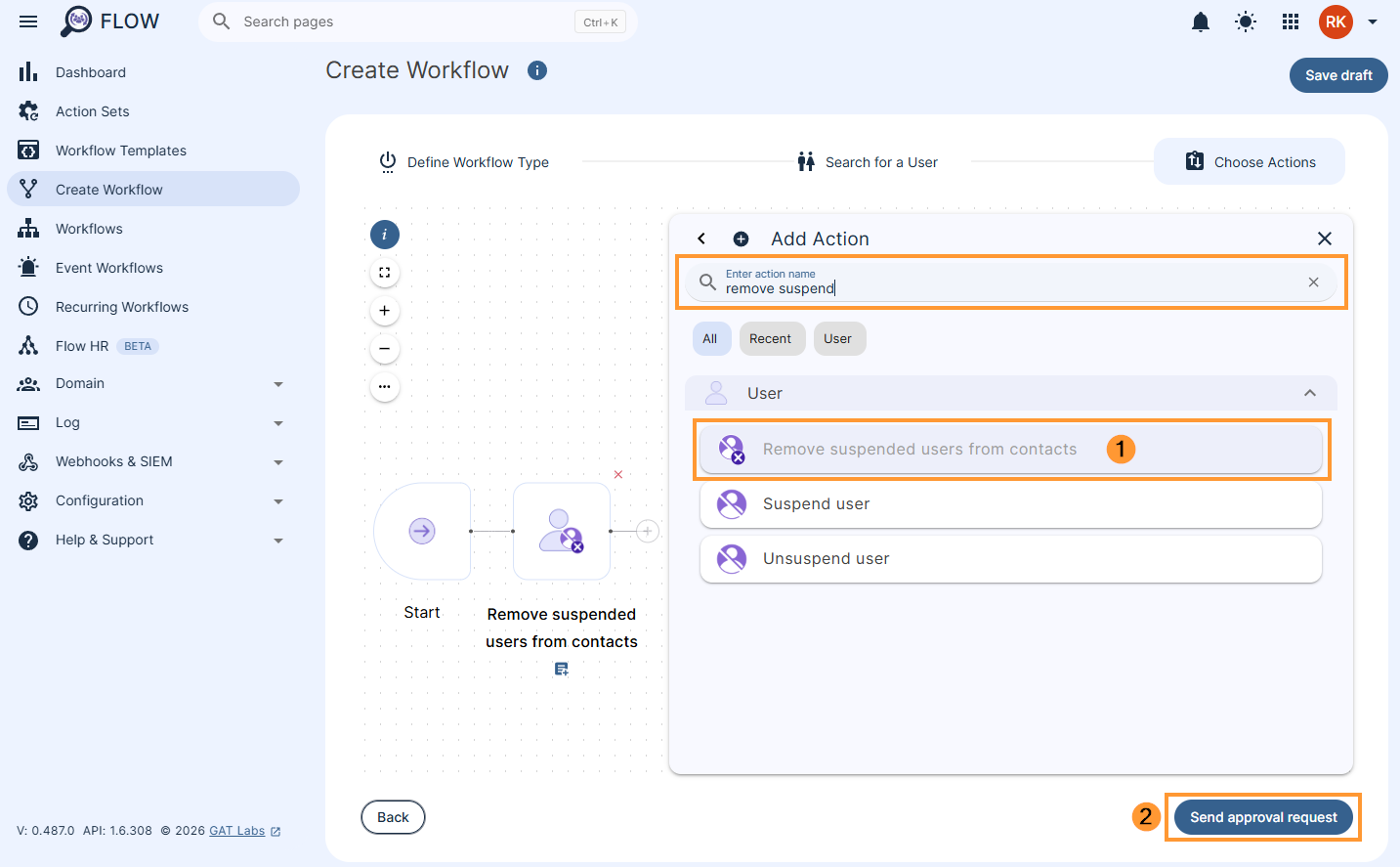Expand the account dropdown arrow
The image size is (1400, 867).
point(1373,22)
